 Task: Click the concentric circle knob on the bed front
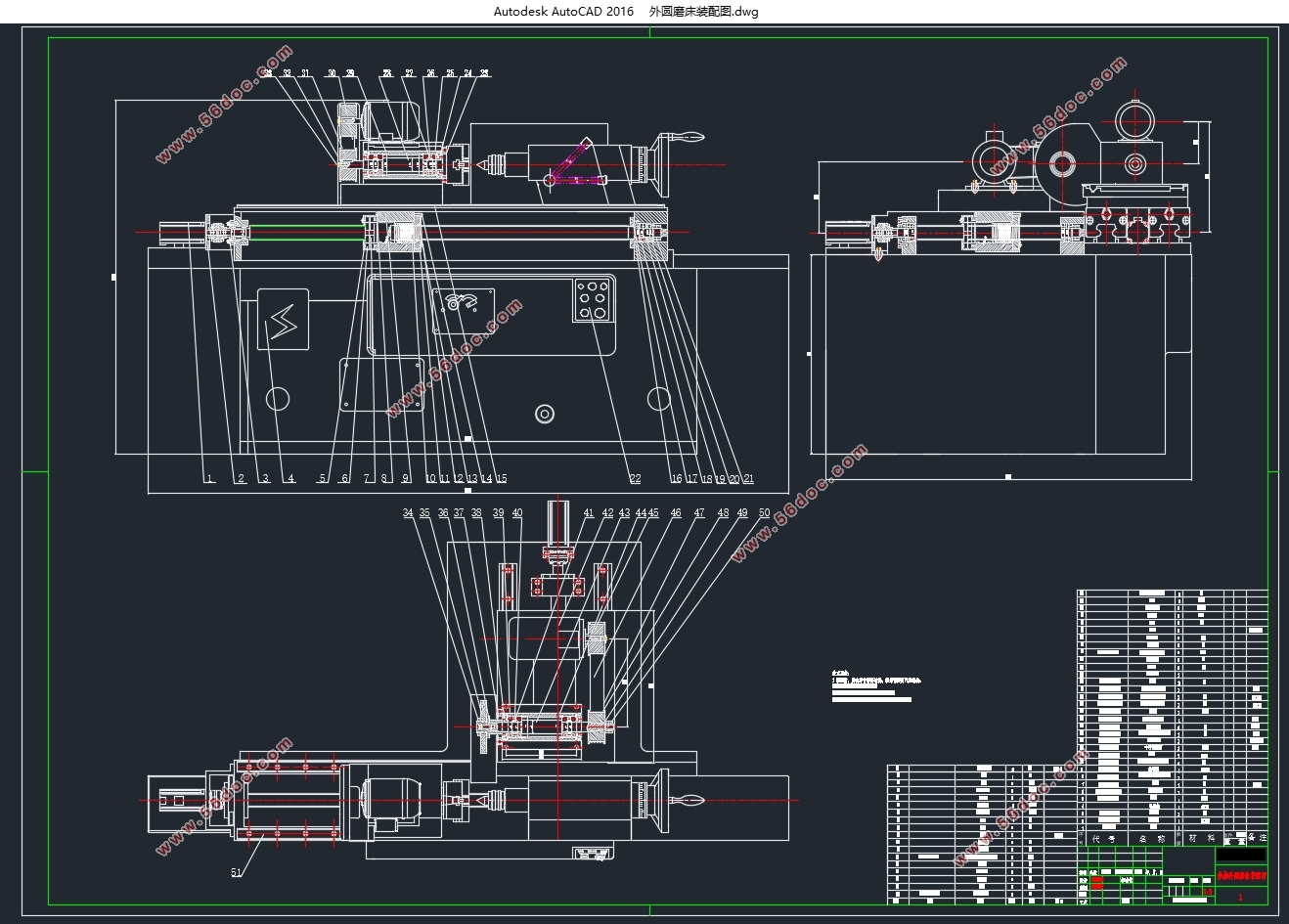(x=545, y=414)
